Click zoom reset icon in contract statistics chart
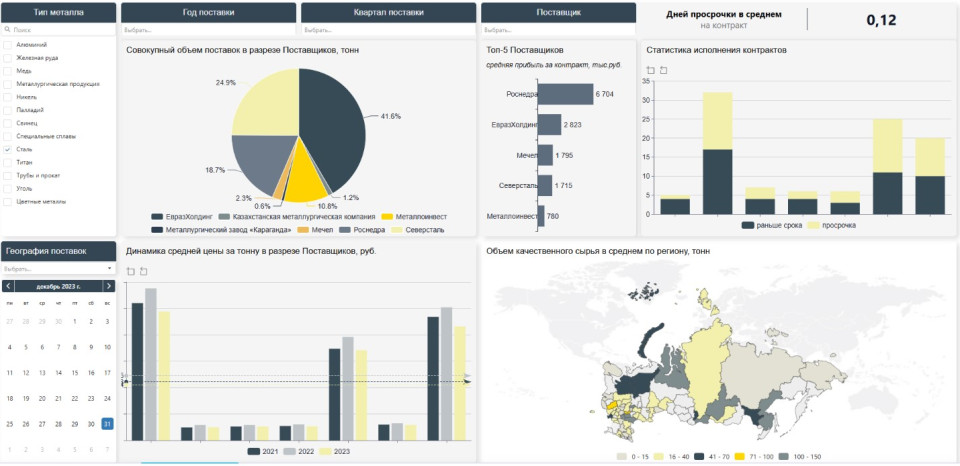The image size is (960, 466). pos(663,70)
